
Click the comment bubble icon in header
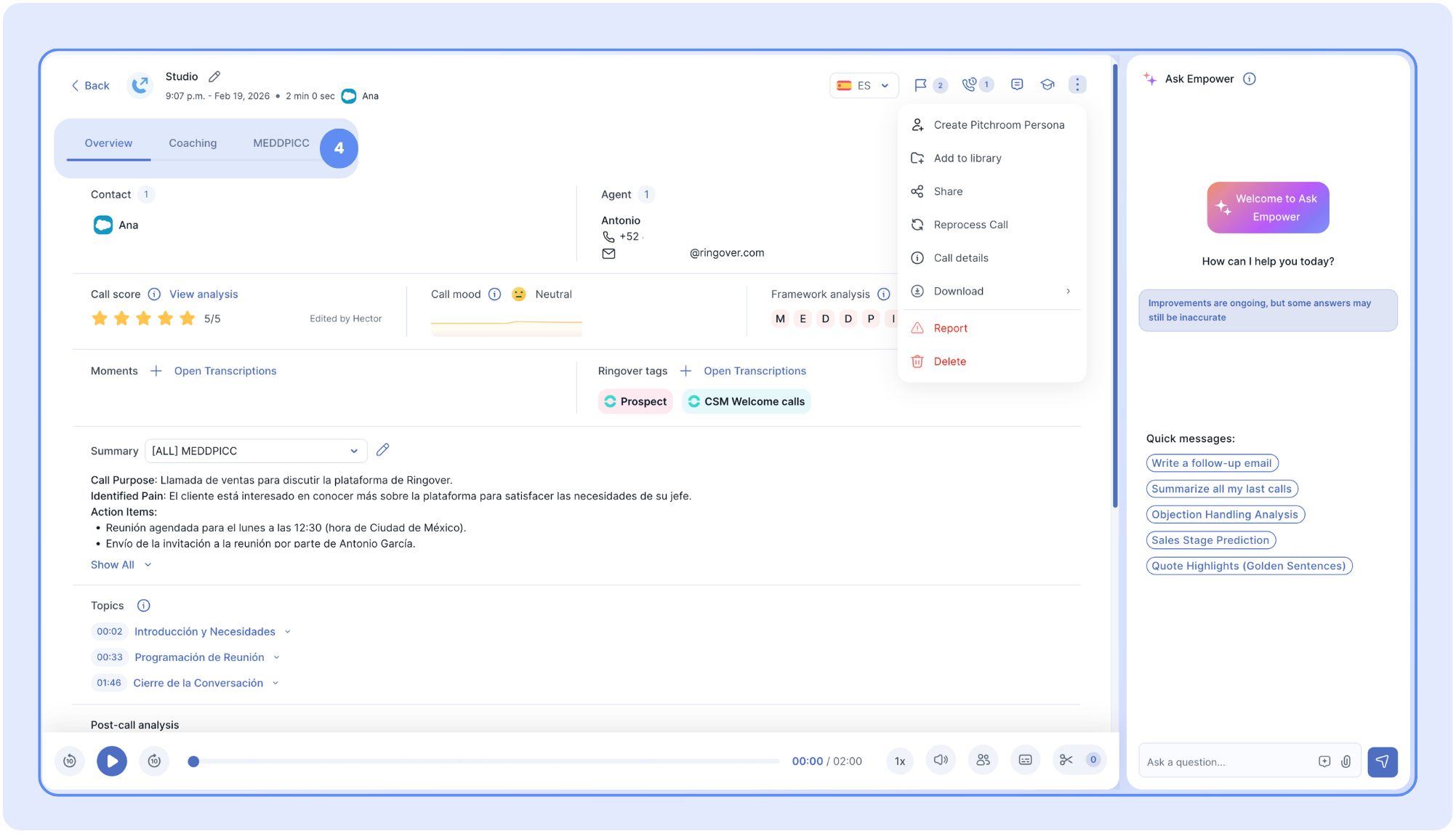(x=1017, y=85)
